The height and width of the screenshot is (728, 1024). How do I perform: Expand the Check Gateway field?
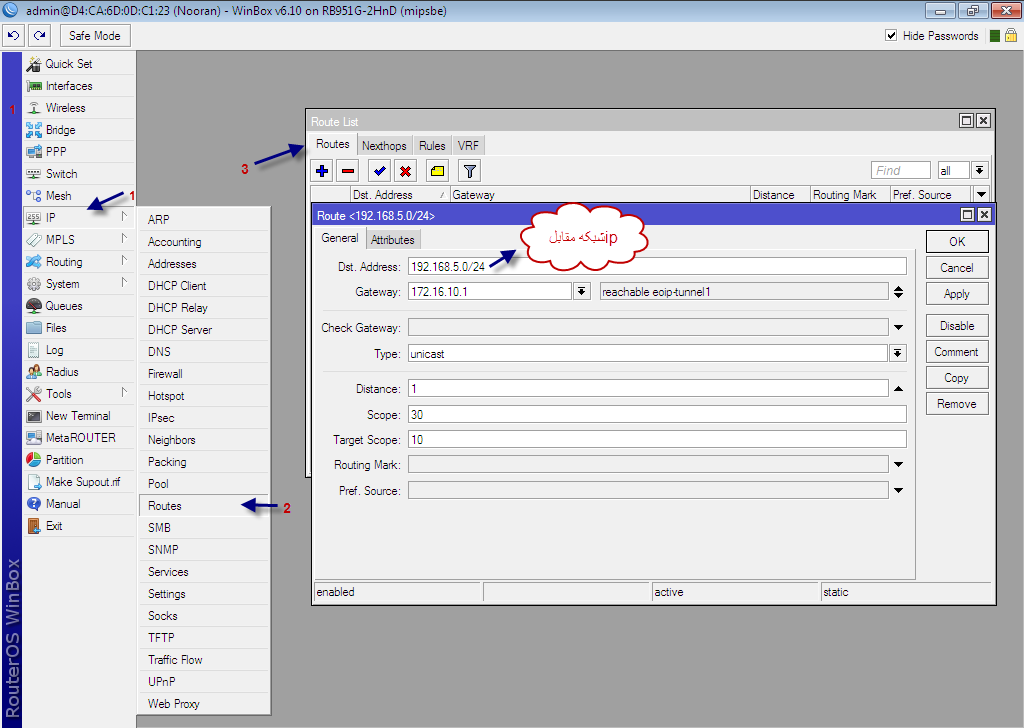click(x=899, y=327)
